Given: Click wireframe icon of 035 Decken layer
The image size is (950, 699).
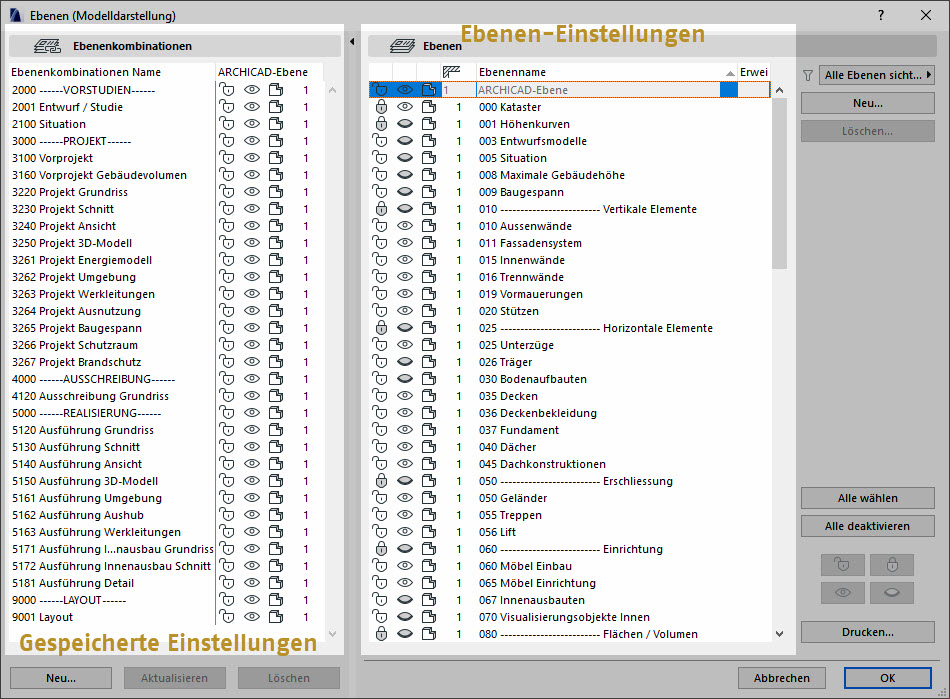Looking at the screenshot, I should (x=429, y=396).
